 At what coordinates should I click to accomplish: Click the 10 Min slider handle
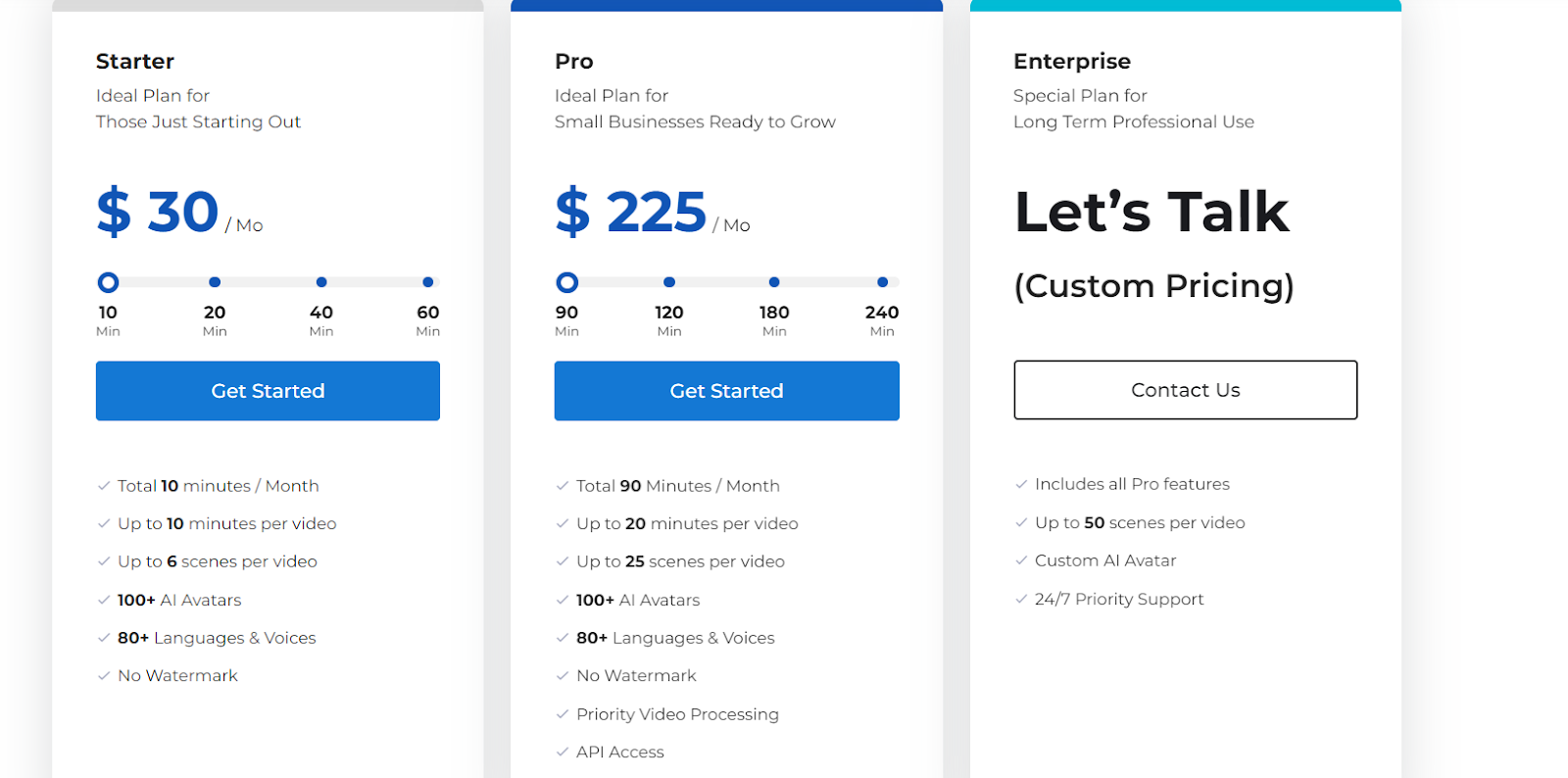tap(109, 282)
